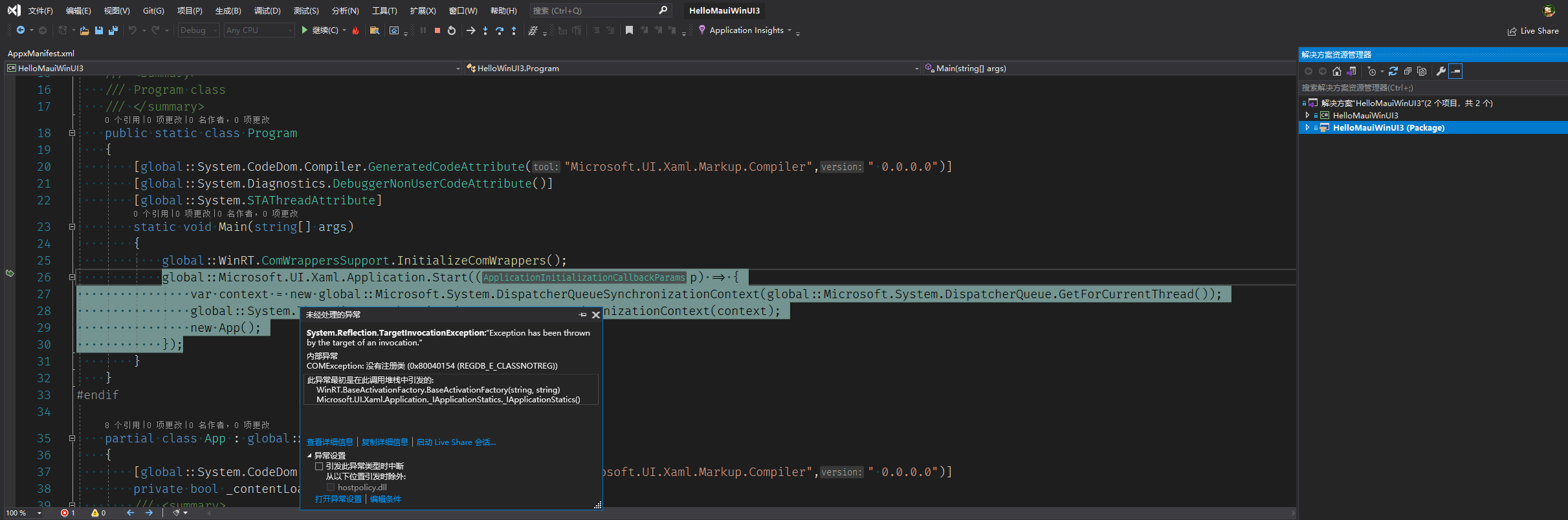Expand the HelloMauiWinUI3 (Package) tree node

[1307, 127]
